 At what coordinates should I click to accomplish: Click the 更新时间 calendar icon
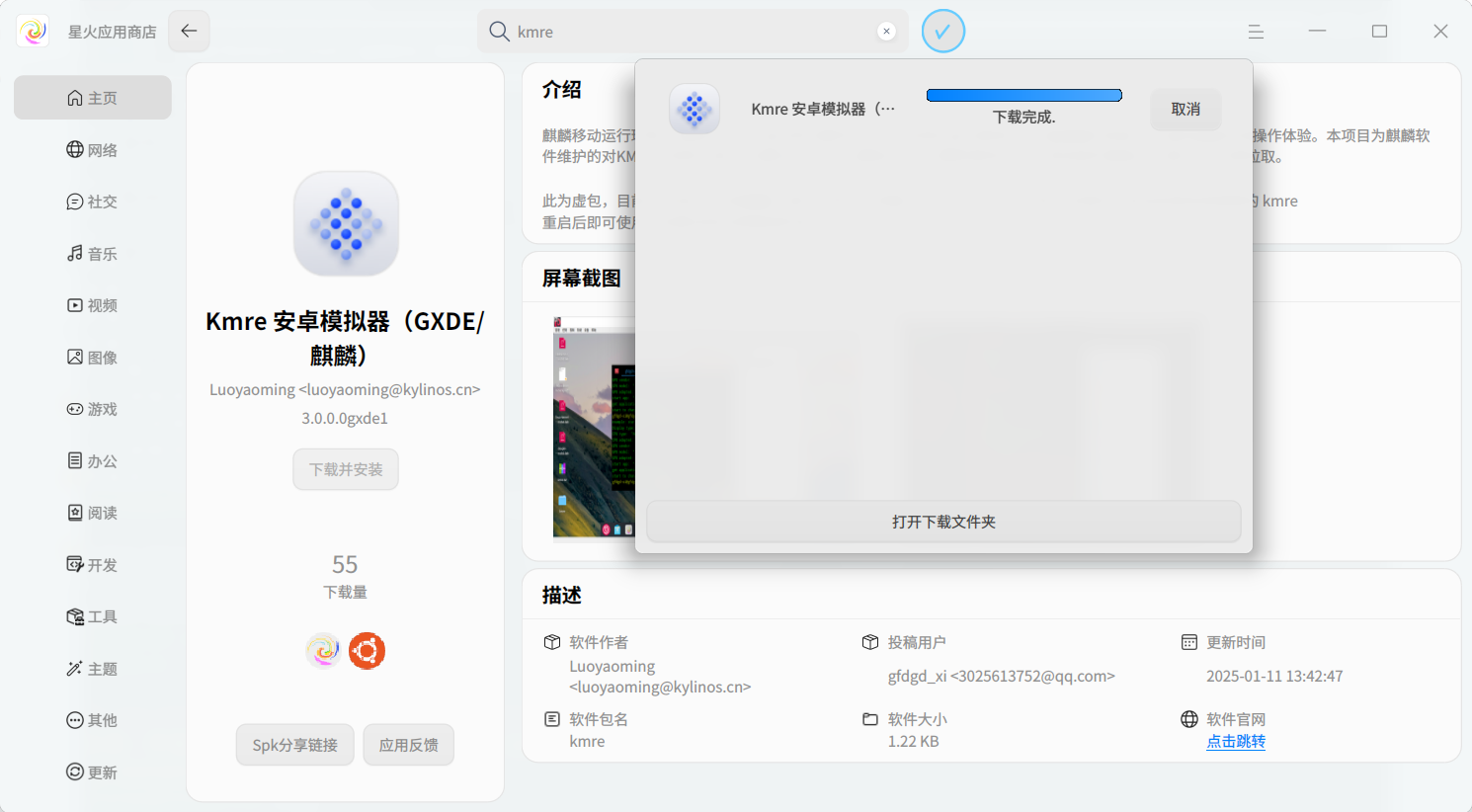[1189, 642]
